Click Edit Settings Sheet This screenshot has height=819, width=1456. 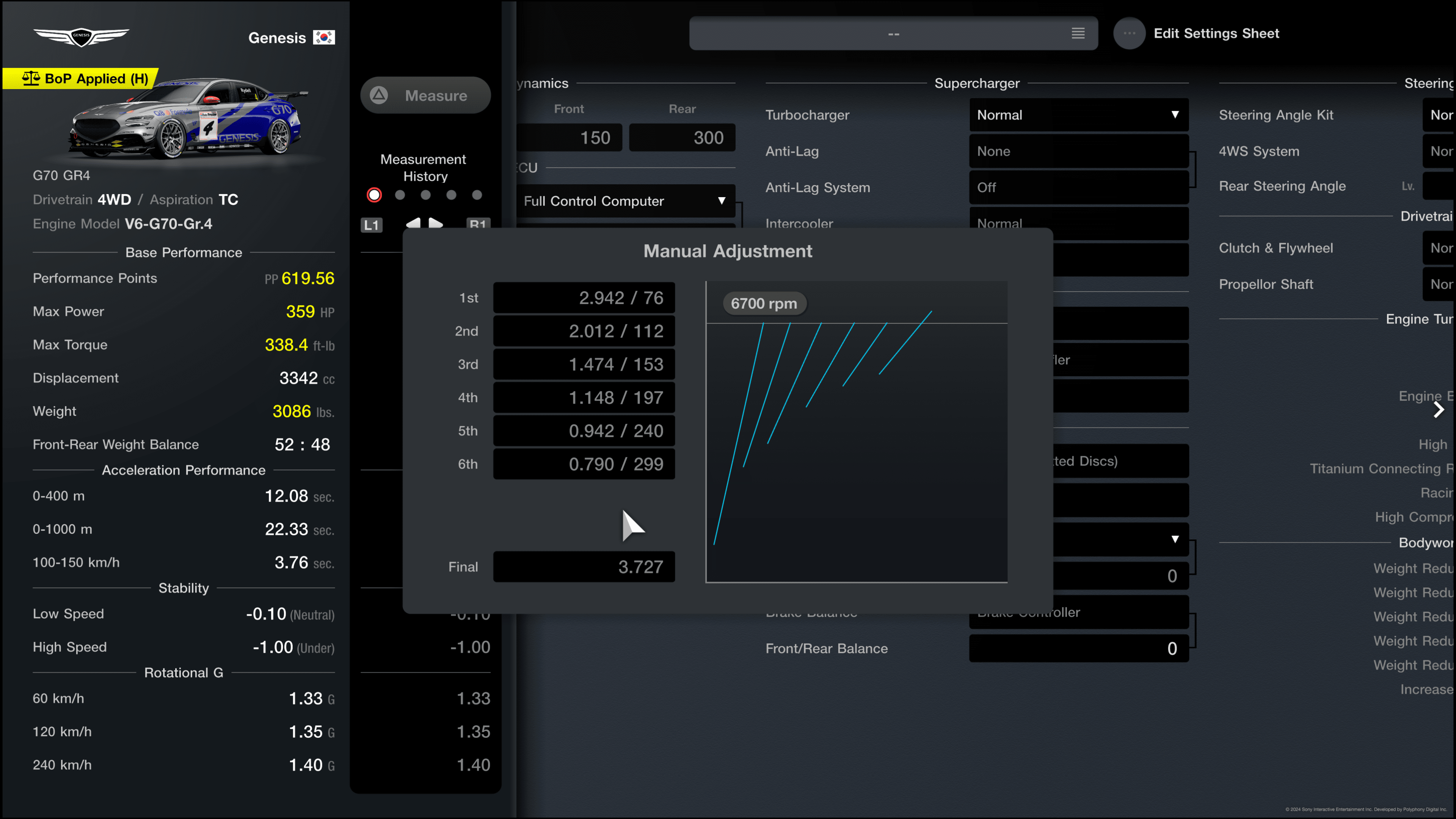[x=1216, y=33]
